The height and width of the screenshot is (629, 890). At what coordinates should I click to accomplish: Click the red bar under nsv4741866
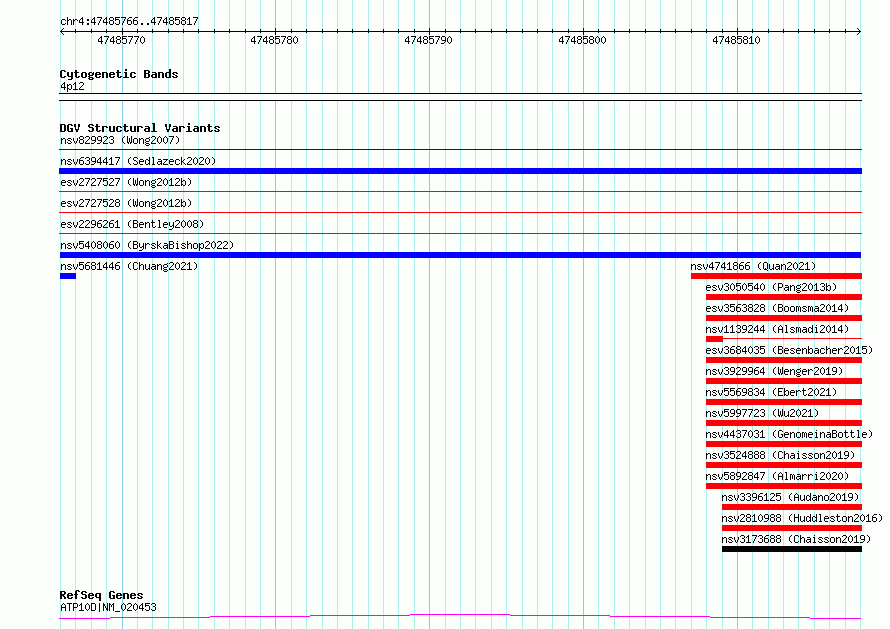[x=776, y=276]
